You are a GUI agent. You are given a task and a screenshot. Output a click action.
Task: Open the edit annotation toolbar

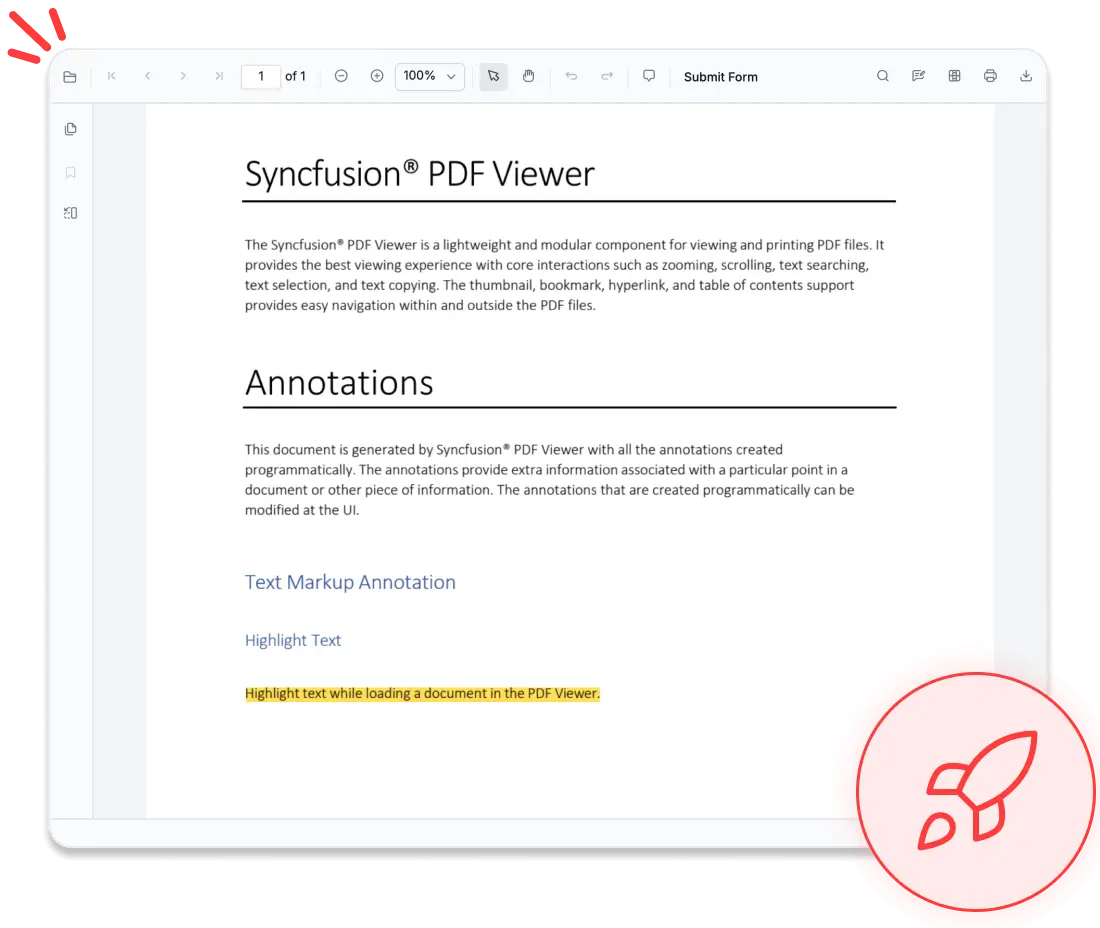click(918, 76)
